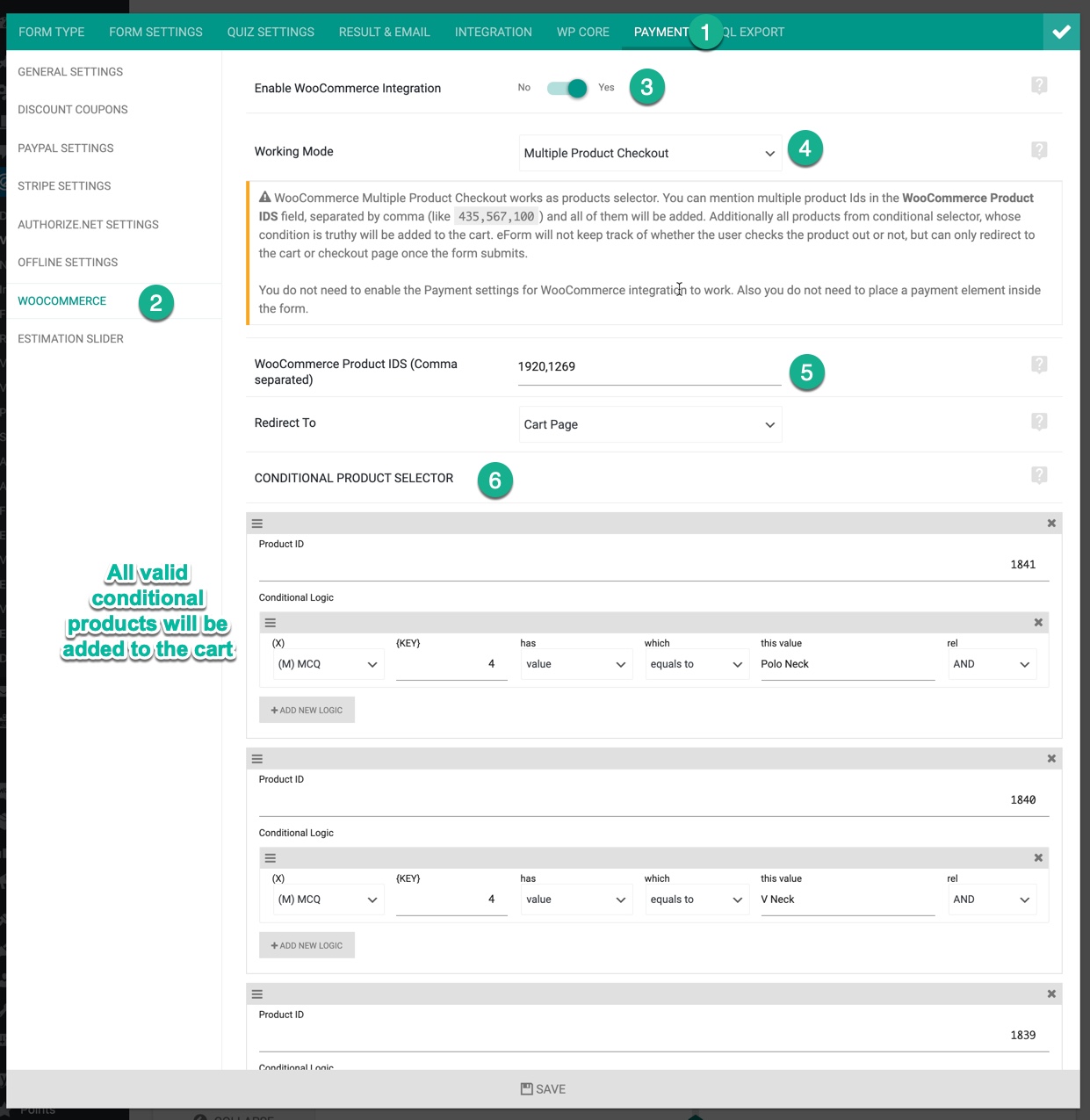Viewport: 1090px width, 1120px height.
Task: Open the 'has value' dropdown in Polo Neck row
Action: tap(576, 664)
